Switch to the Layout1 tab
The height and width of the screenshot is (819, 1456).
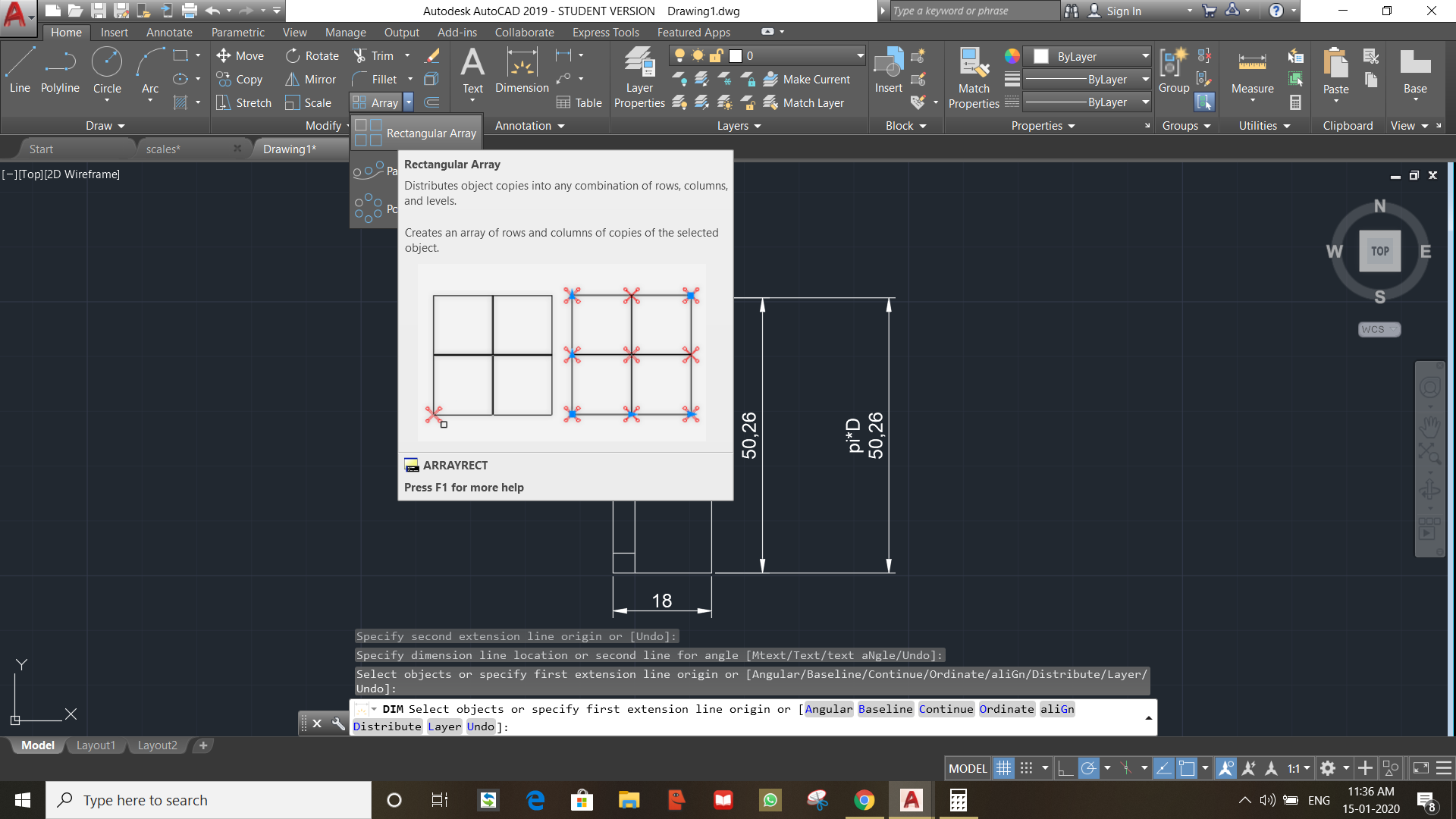96,745
